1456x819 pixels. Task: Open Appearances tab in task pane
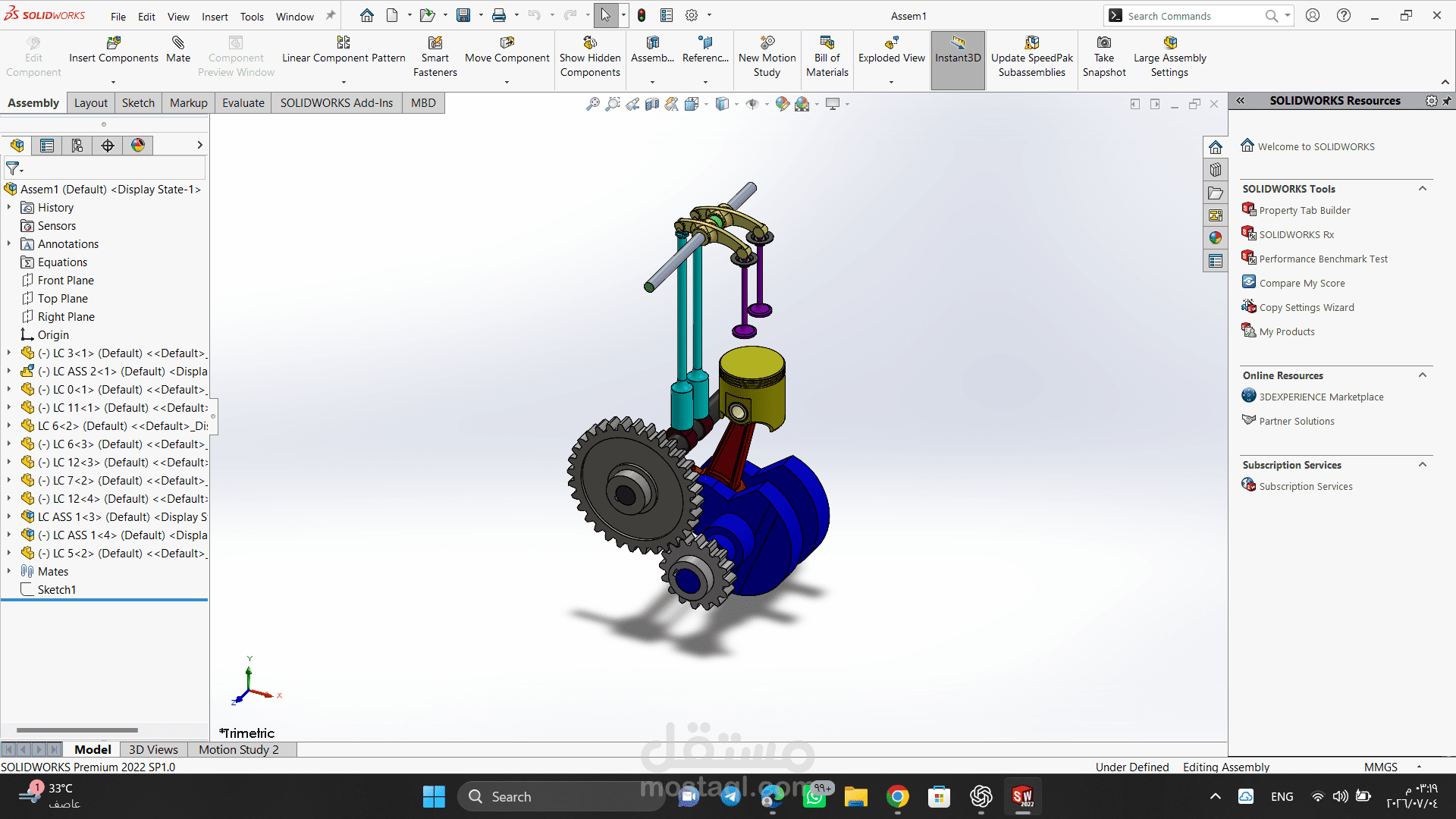(x=1216, y=238)
